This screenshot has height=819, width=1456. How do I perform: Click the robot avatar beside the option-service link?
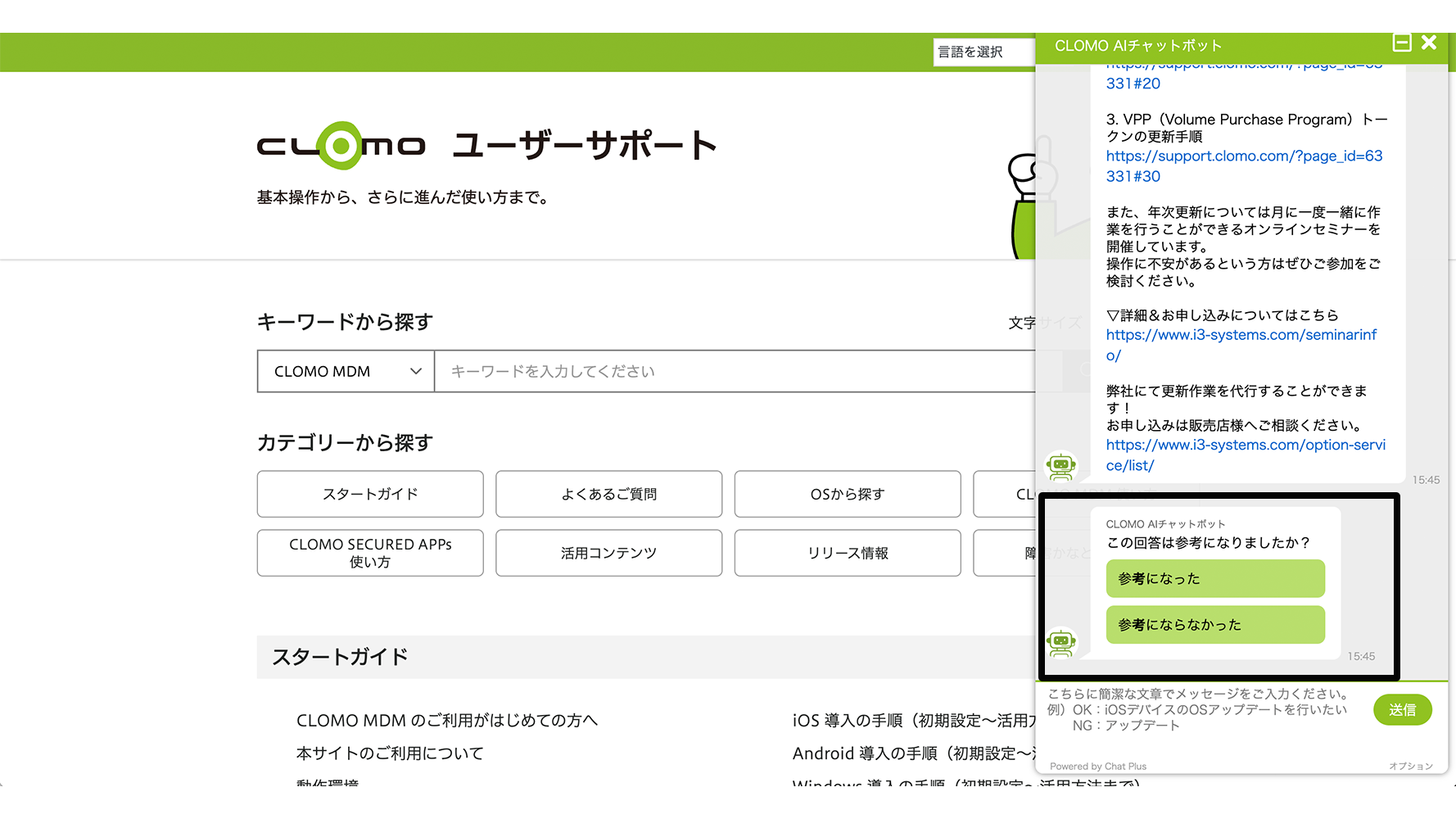[x=1061, y=466]
